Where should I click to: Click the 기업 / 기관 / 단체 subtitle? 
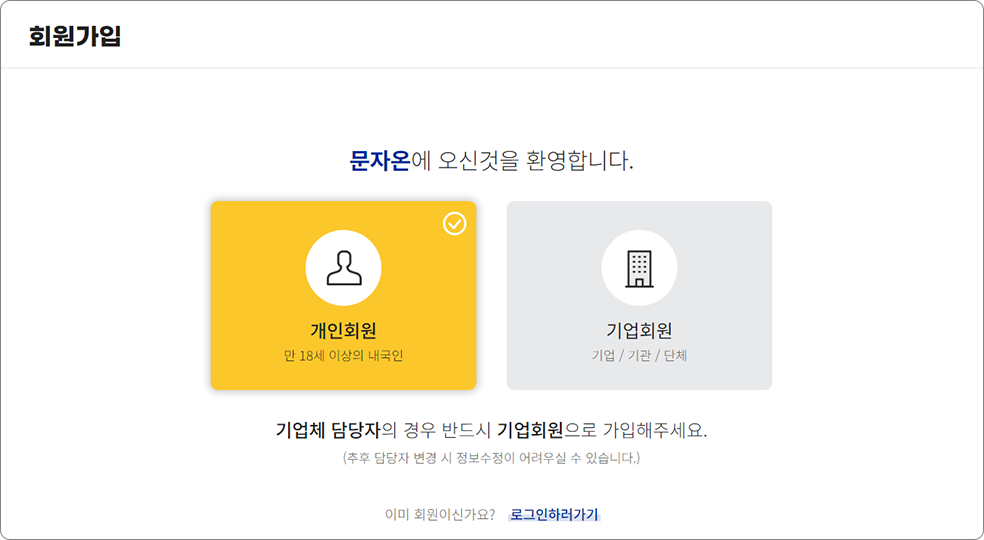tap(639, 355)
